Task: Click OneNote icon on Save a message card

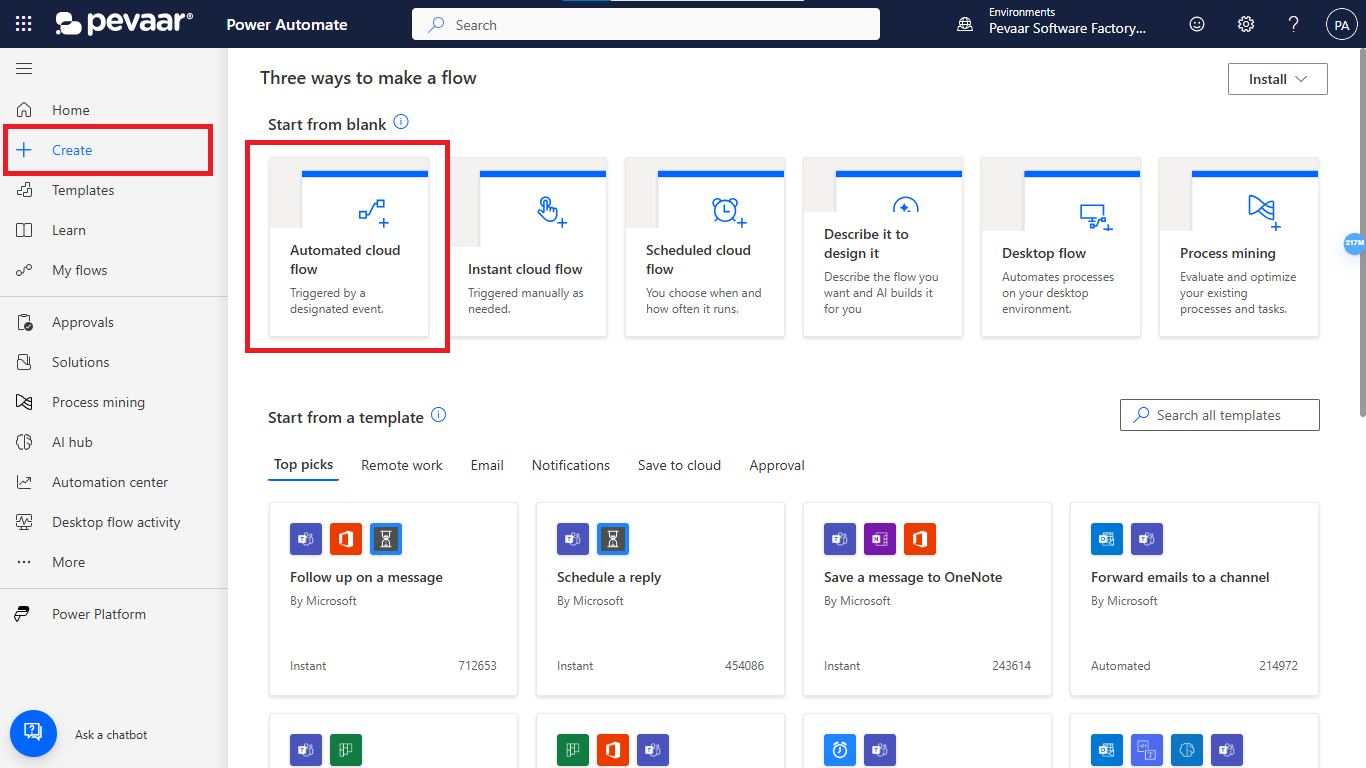Action: [x=880, y=539]
